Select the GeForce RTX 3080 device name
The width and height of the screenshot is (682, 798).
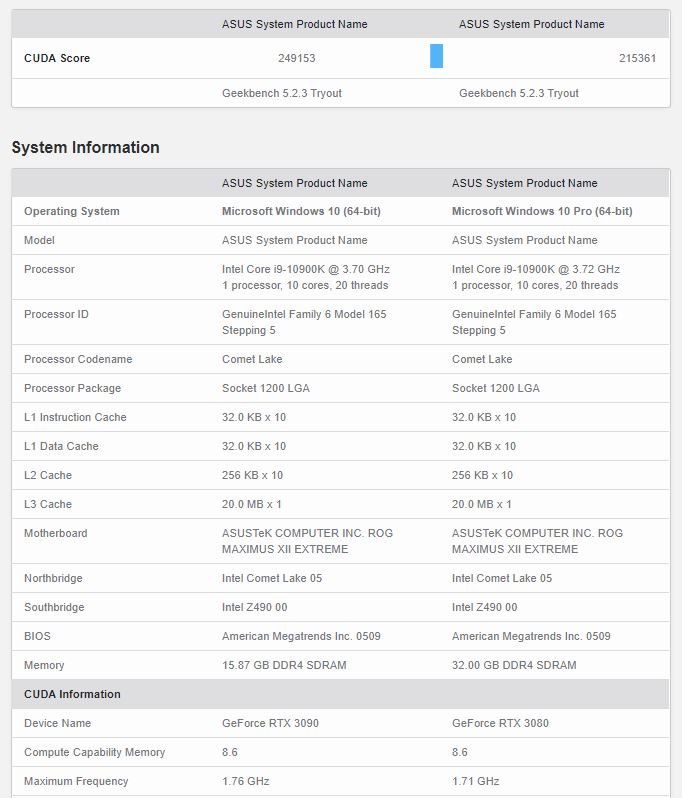(x=500, y=723)
